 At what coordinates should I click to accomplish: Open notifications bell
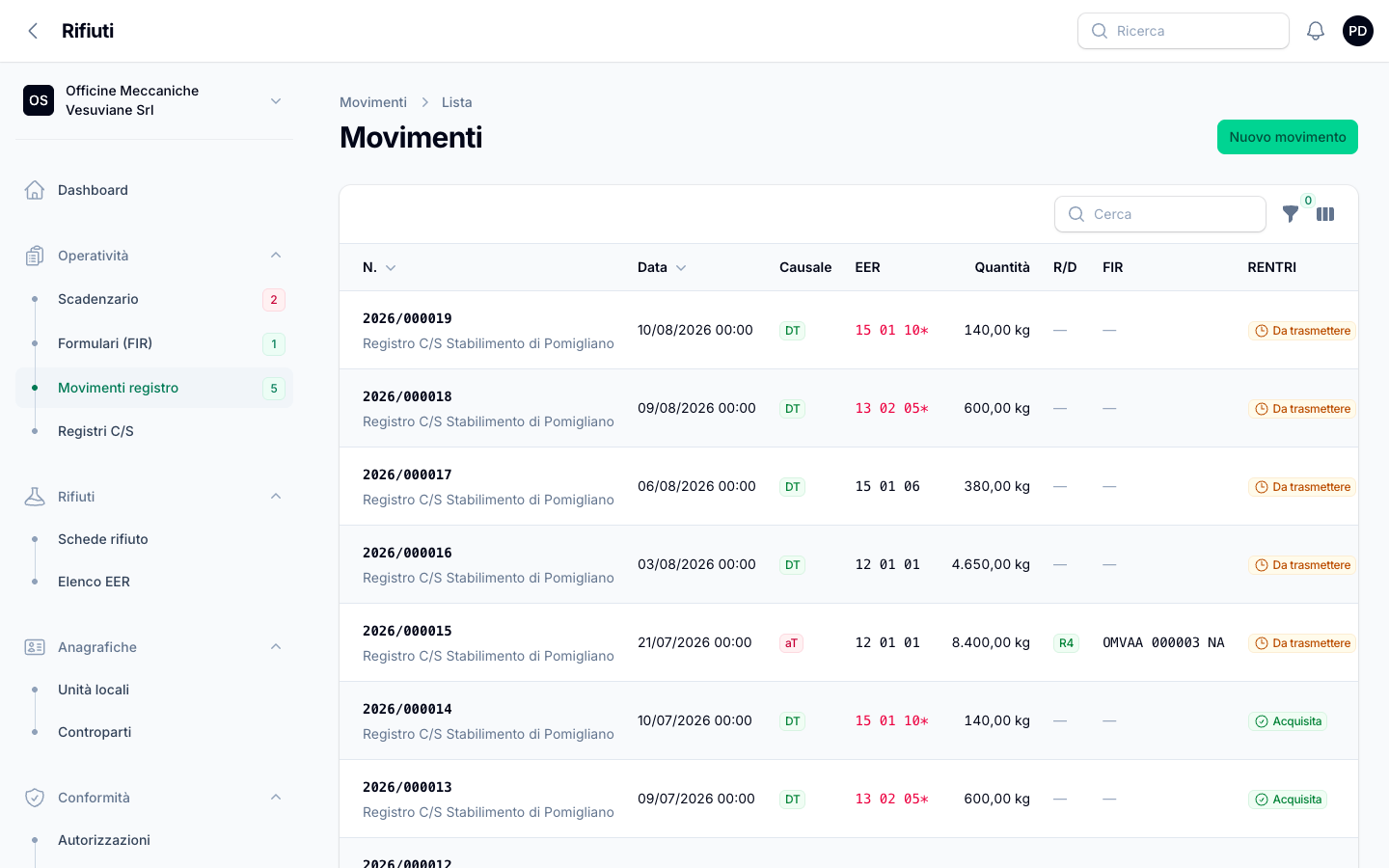[x=1316, y=31]
